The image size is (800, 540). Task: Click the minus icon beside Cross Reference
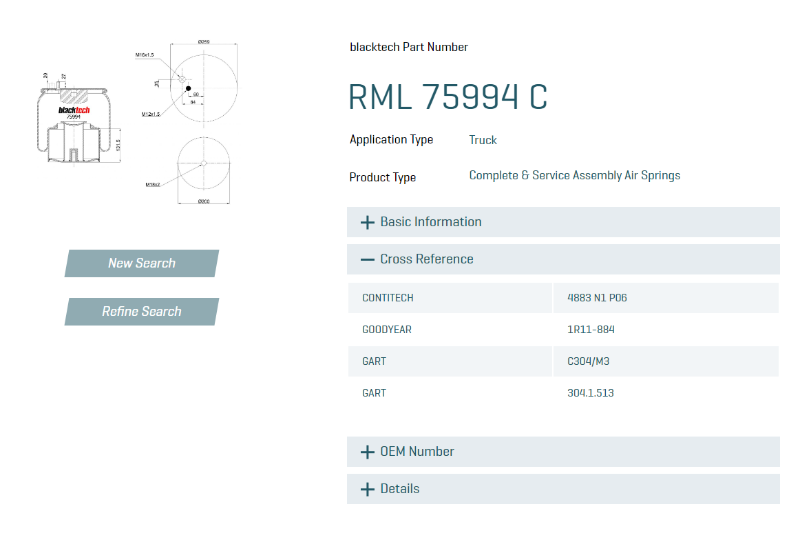367,260
